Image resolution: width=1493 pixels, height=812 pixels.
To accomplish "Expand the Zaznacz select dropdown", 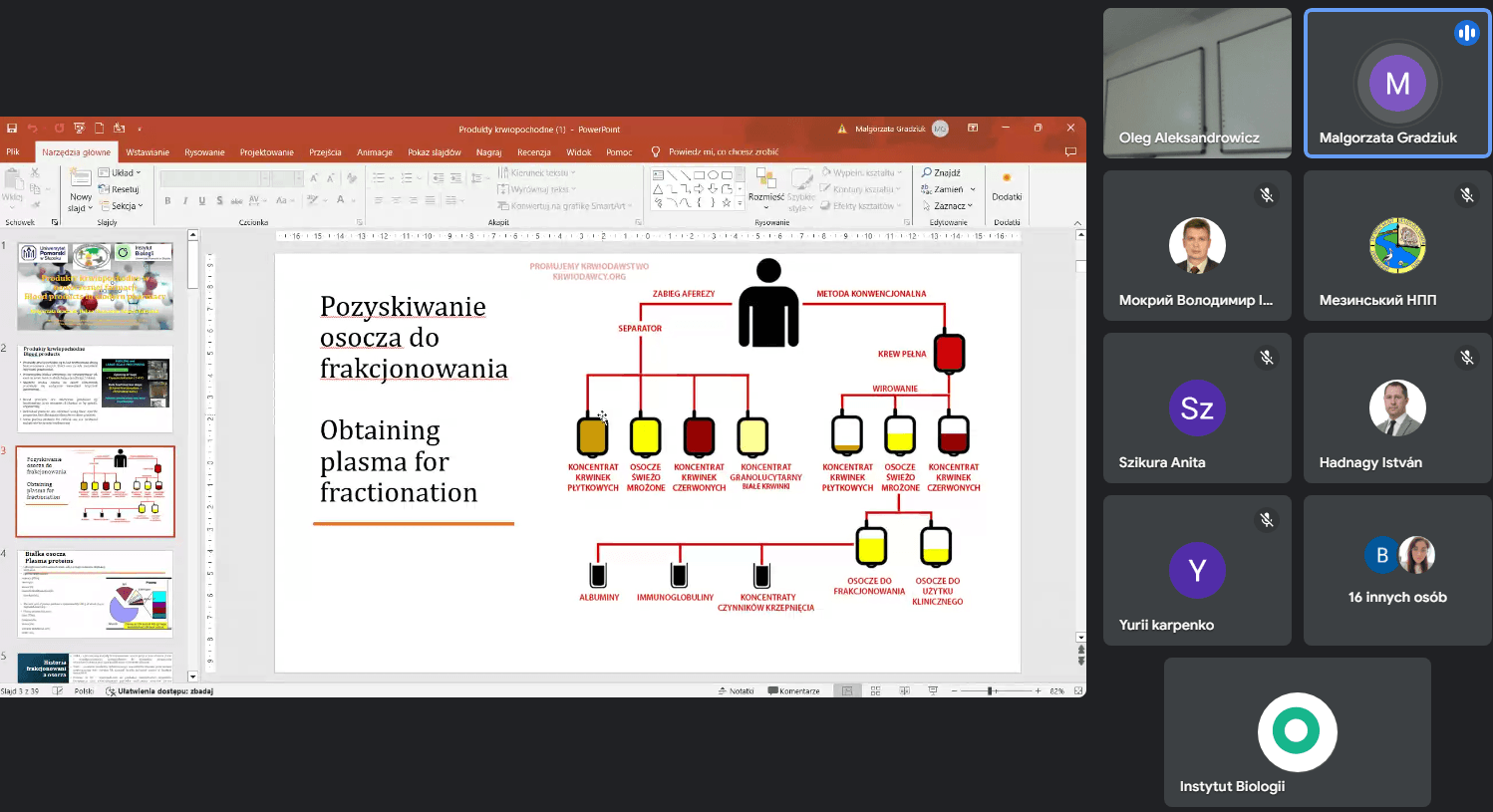I will click(x=947, y=206).
